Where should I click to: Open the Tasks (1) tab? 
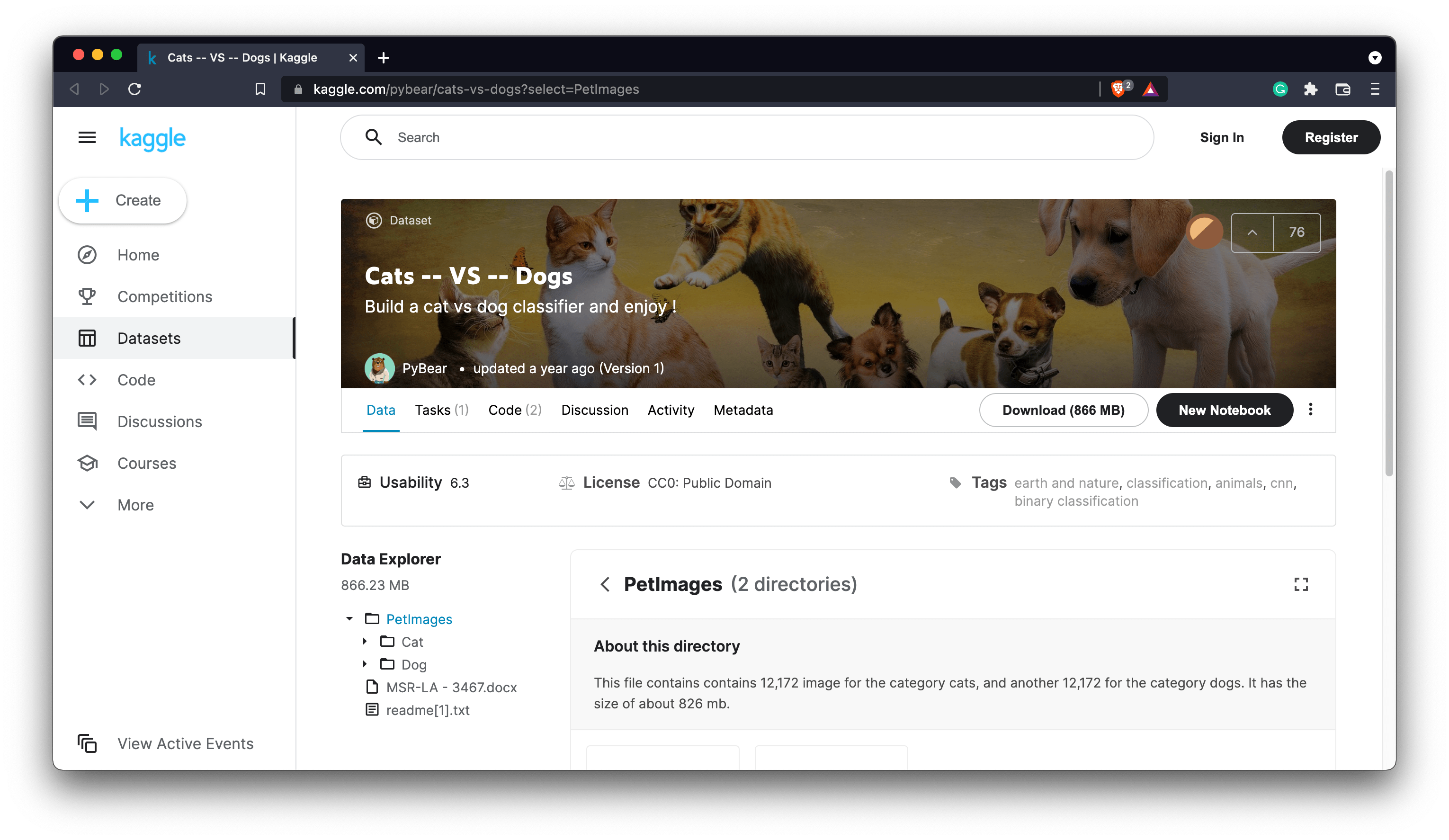(442, 410)
